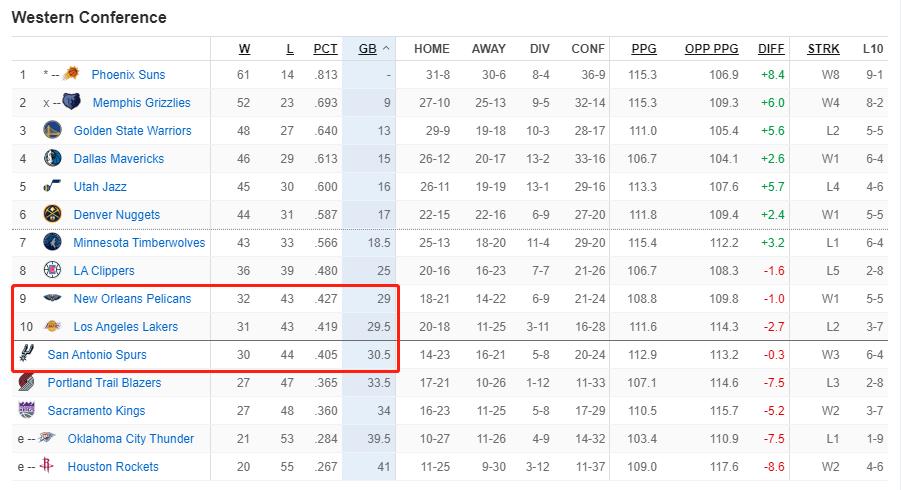The image size is (901, 490).
Task: Sort table by DIFF header
Action: click(x=771, y=49)
